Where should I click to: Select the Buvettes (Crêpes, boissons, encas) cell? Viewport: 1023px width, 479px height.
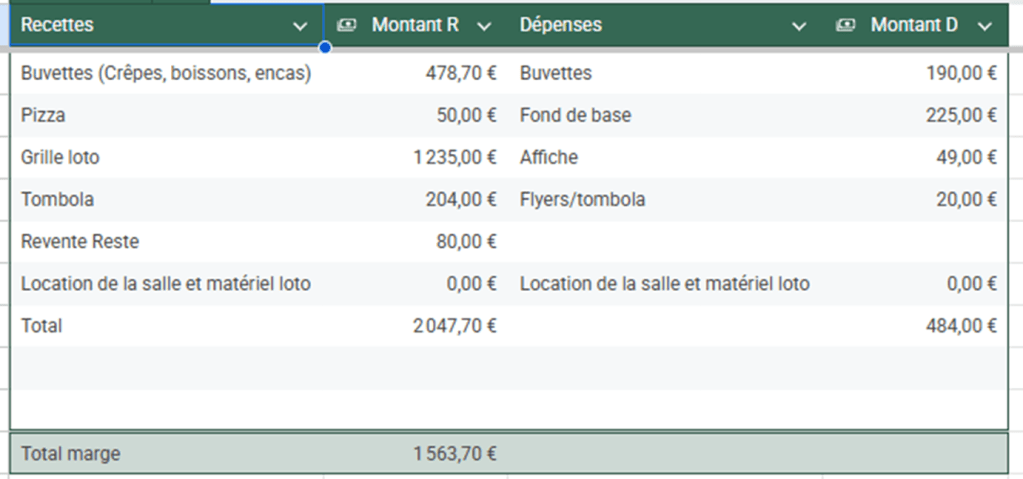coord(166,73)
